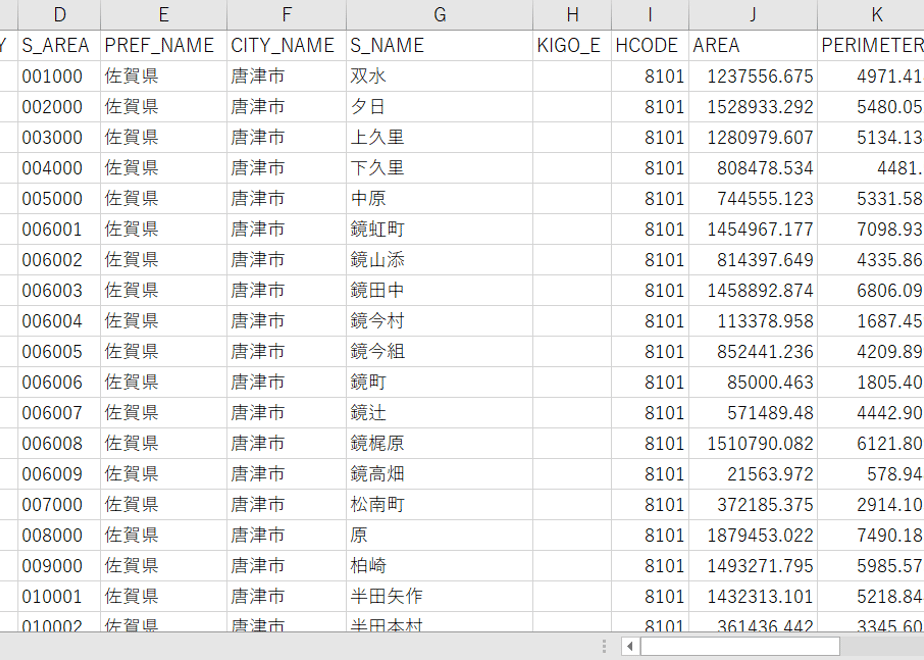Select column G header
924x660 pixels.
440,15
